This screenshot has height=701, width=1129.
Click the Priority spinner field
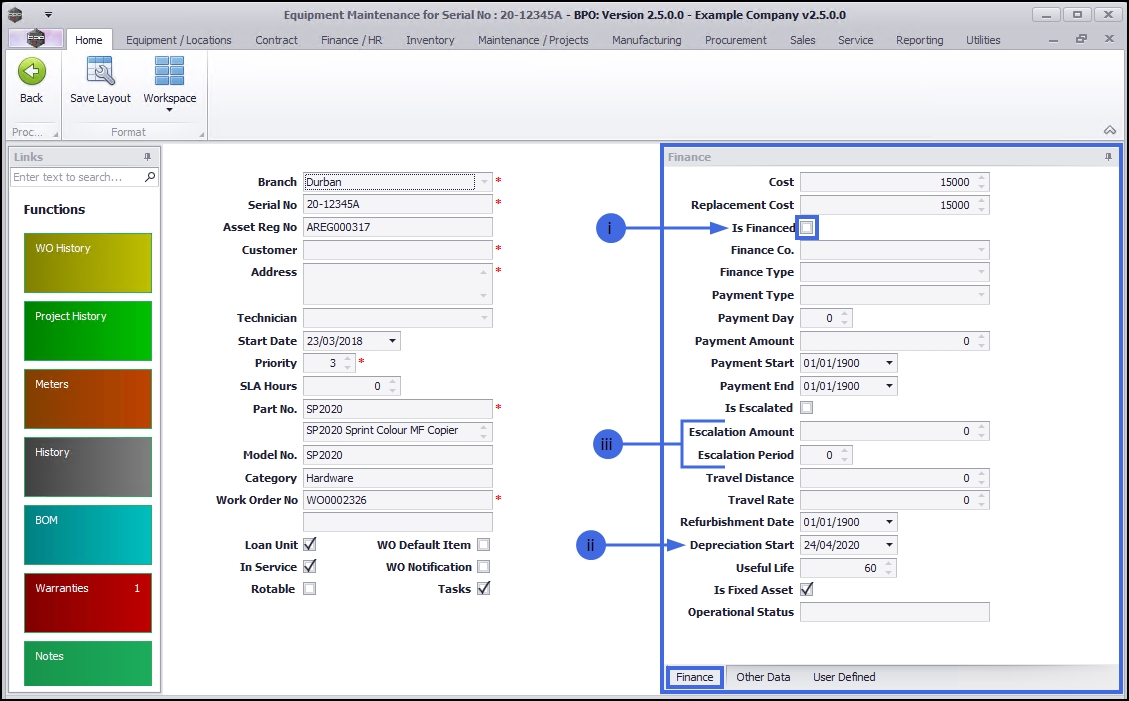329,363
